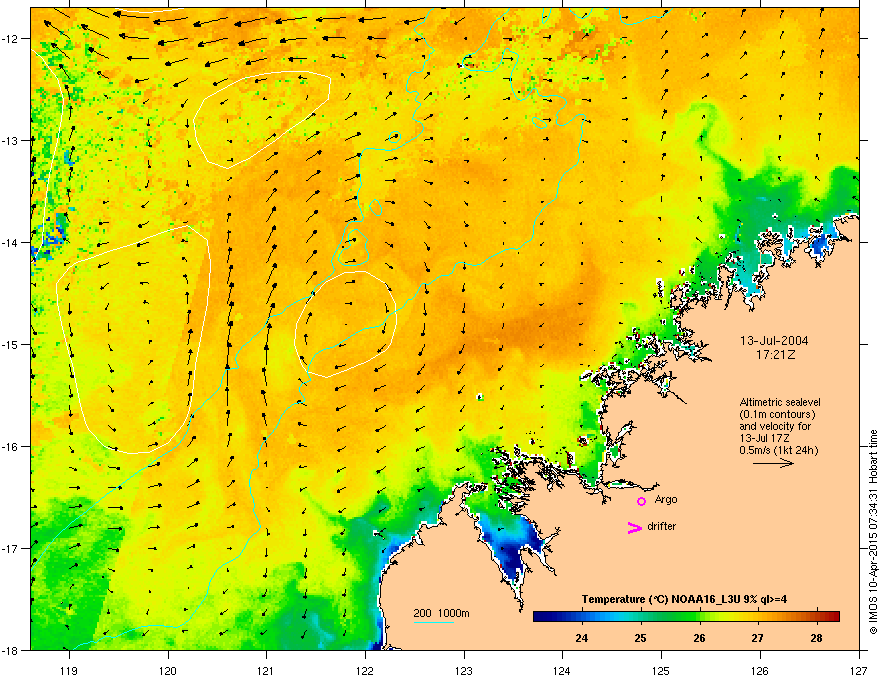Click longitude axis label 126
This screenshot has height=680, width=880.
point(760,670)
